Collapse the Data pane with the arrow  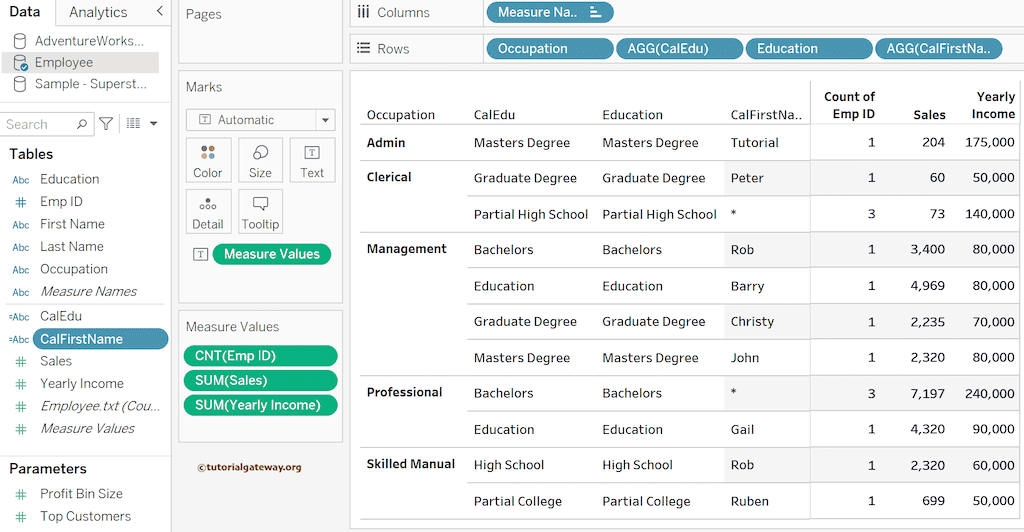click(x=160, y=11)
